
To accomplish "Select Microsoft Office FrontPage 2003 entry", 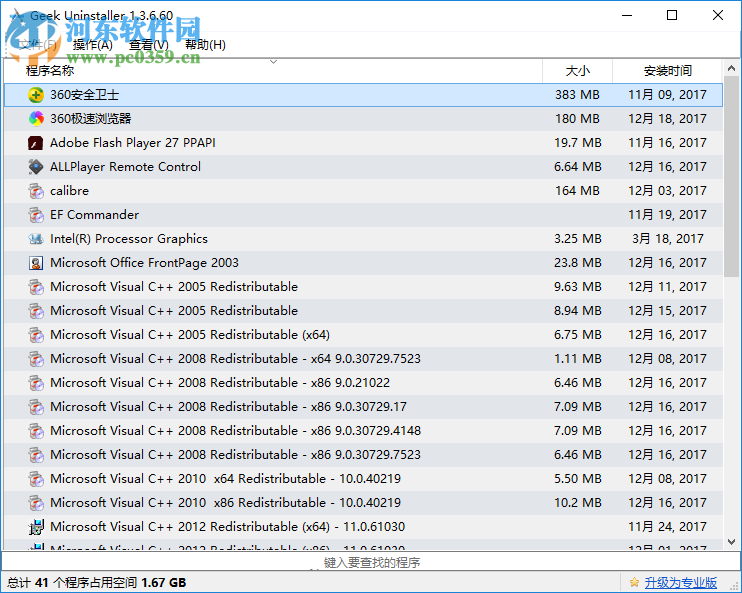I will [x=144, y=263].
